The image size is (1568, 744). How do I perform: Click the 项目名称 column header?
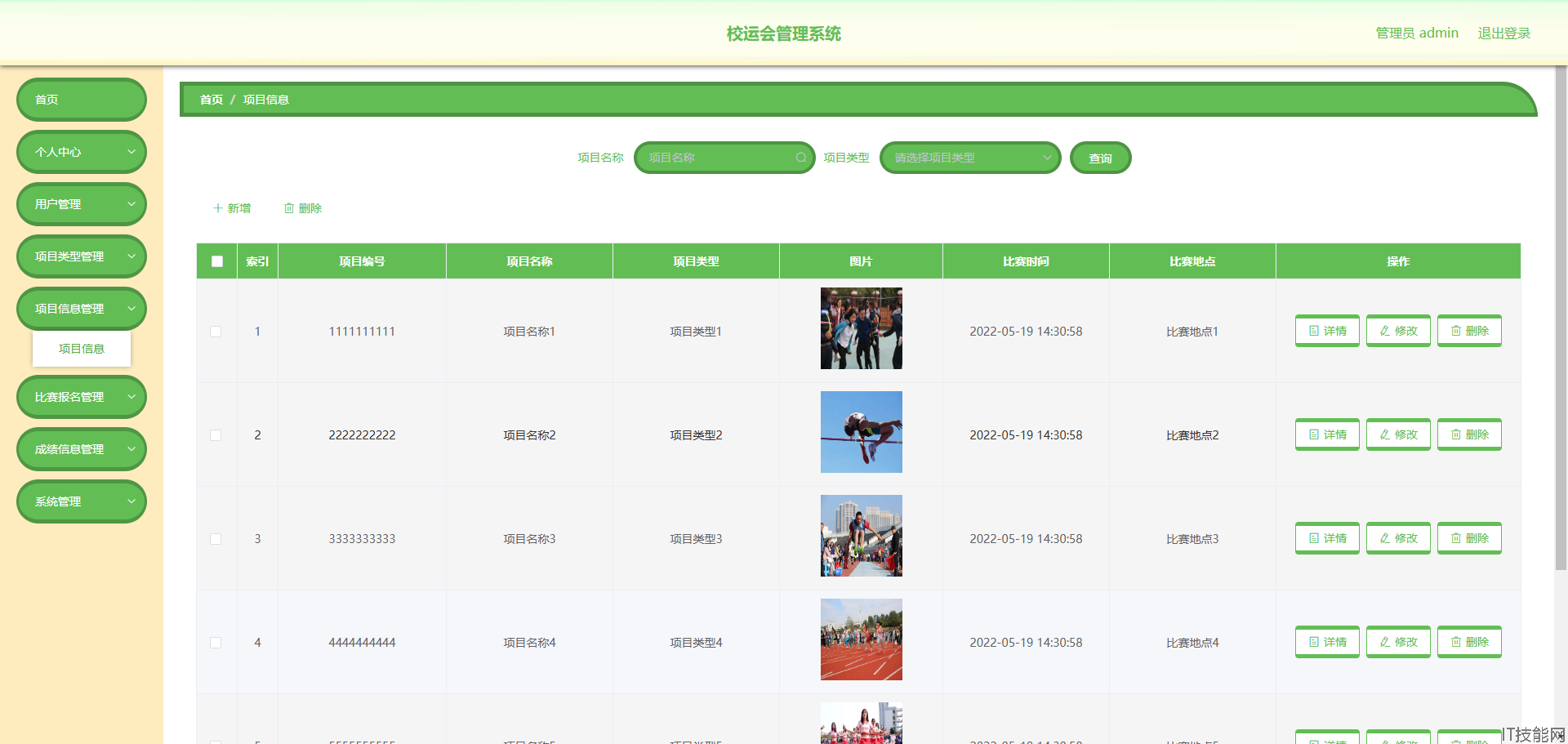pos(529,261)
